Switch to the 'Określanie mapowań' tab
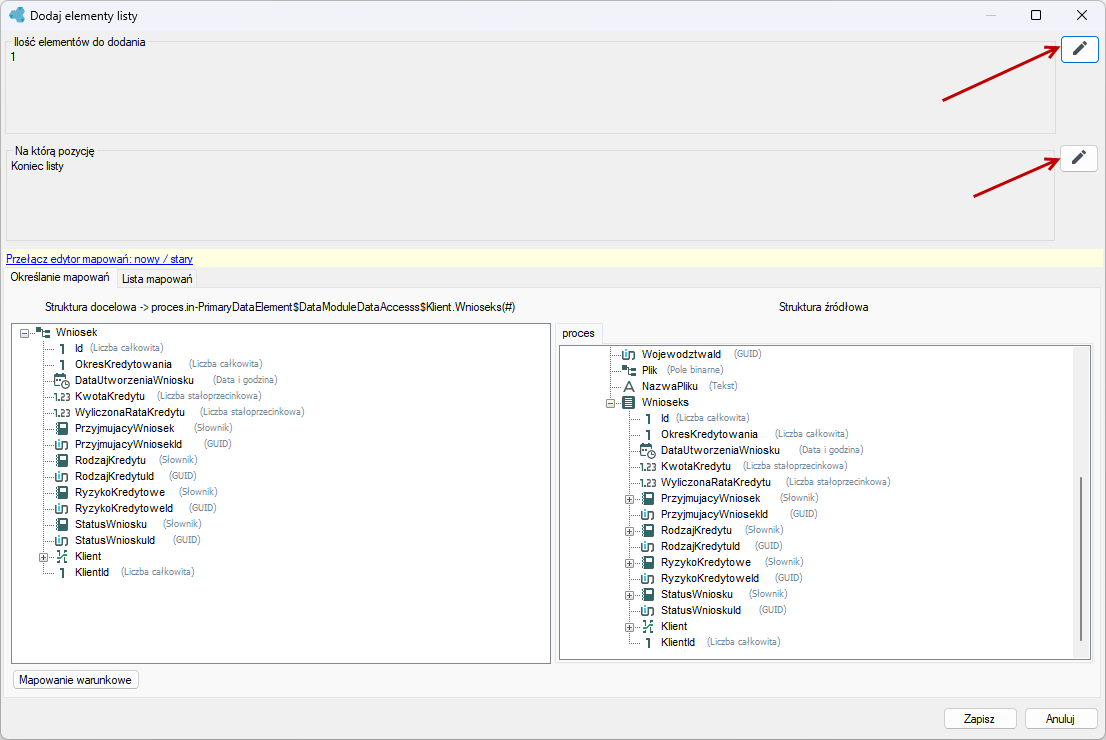 [x=60, y=277]
